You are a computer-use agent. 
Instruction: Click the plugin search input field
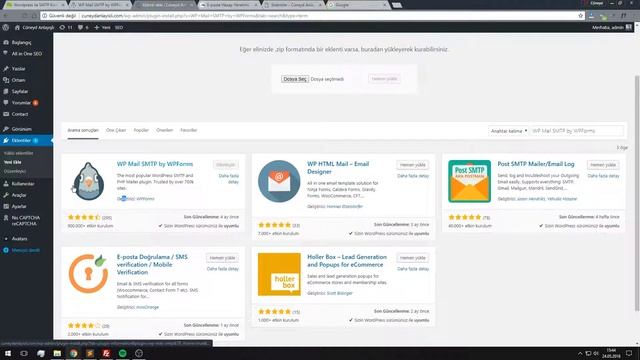click(x=577, y=131)
